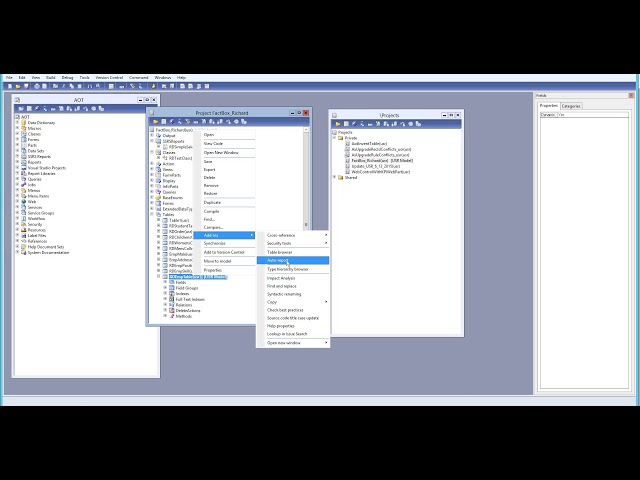Click the Jobs node icon in AOT
Image resolution: width=640 pixels, height=480 pixels.
24,184
